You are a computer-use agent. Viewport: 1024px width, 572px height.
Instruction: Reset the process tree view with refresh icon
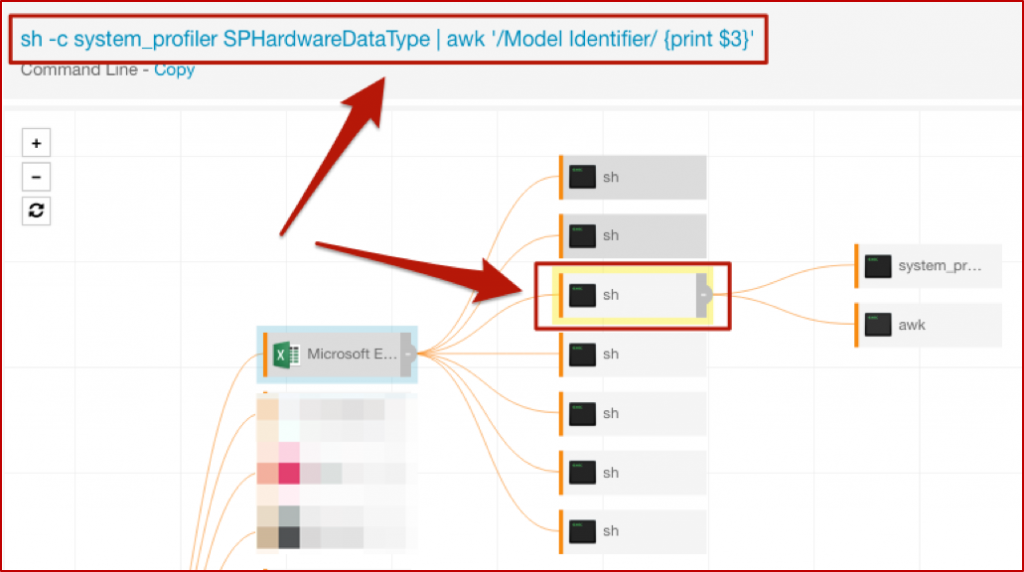pyautogui.click(x=36, y=211)
